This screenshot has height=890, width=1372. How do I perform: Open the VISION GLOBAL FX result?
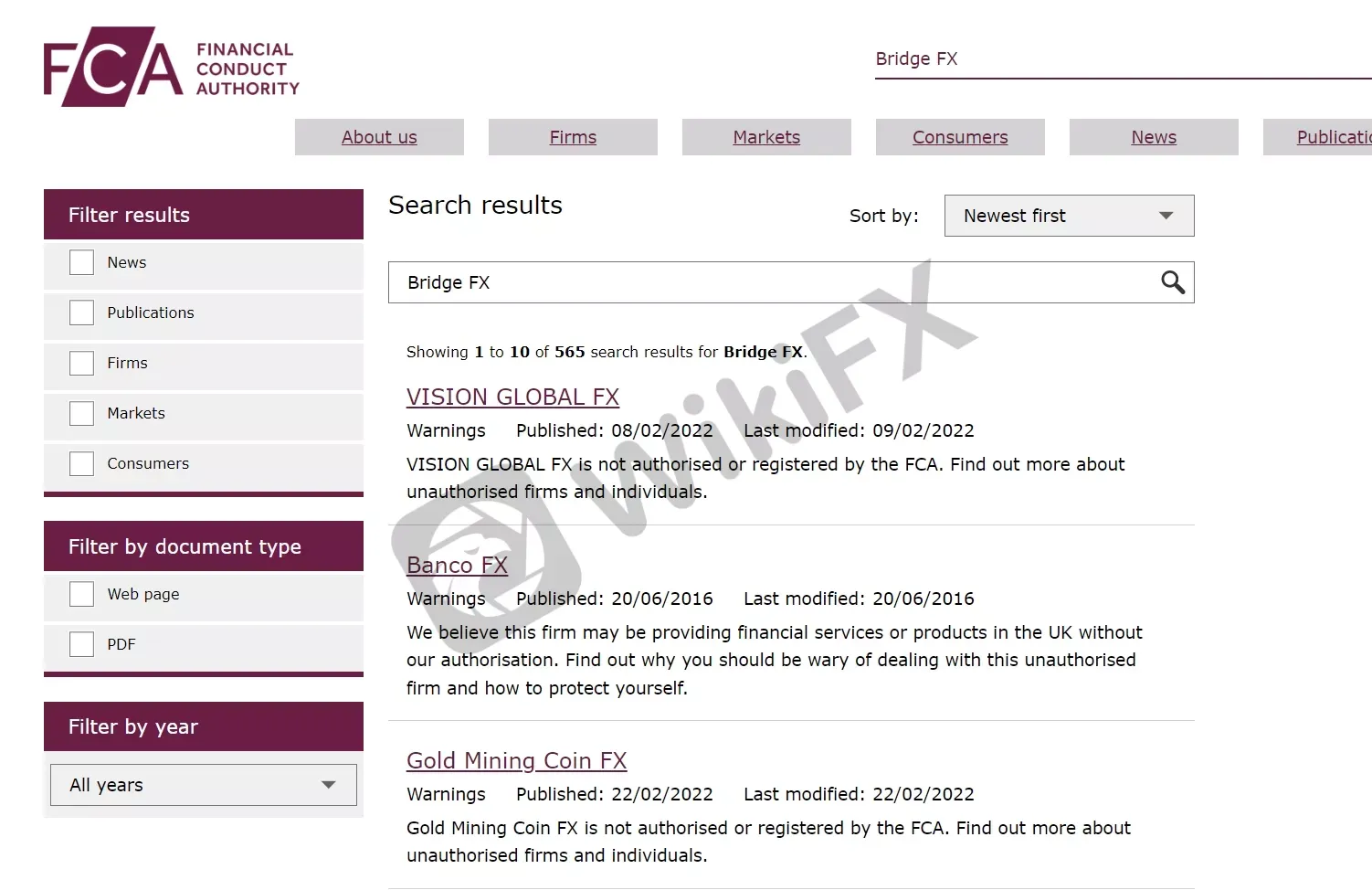click(512, 397)
